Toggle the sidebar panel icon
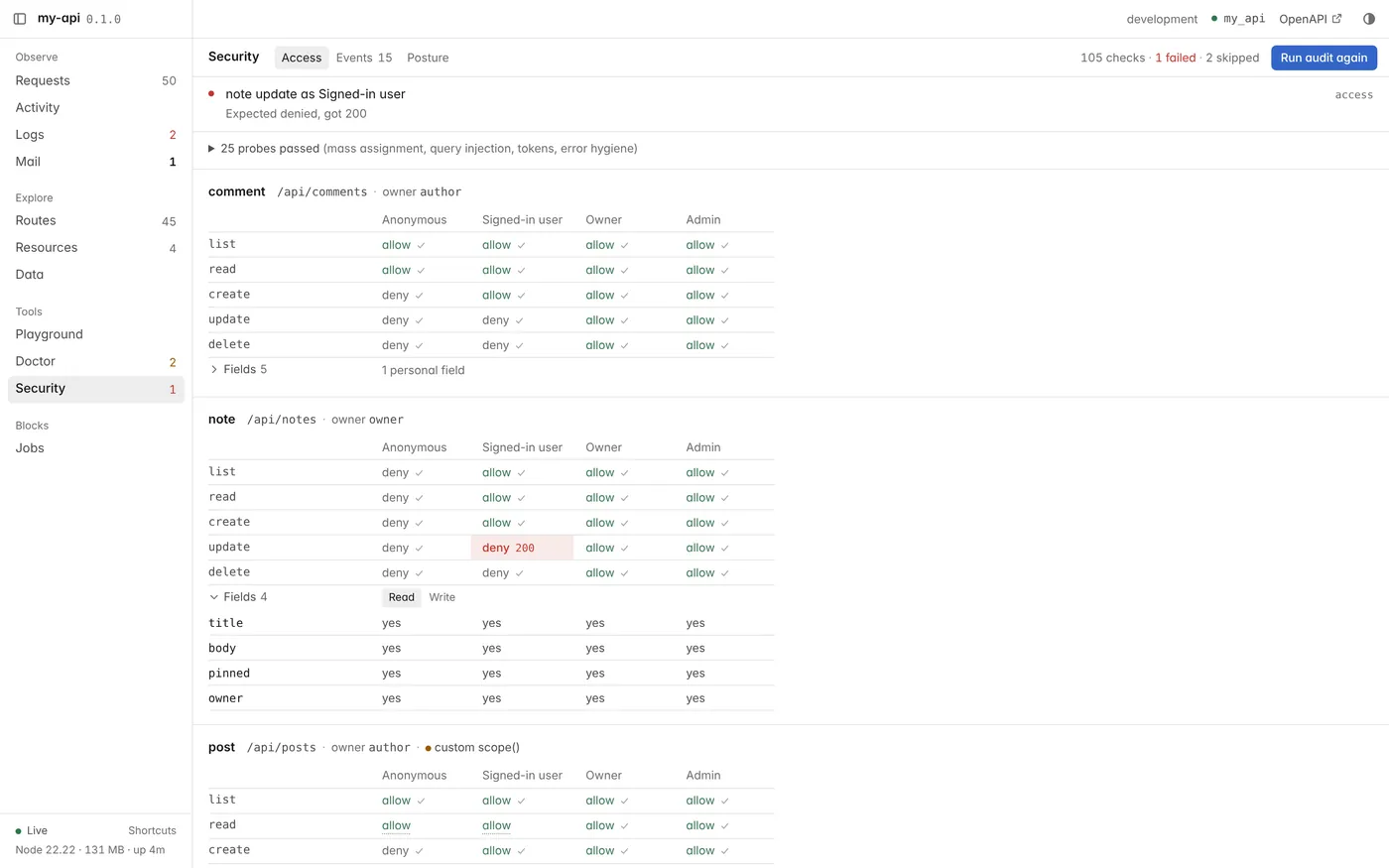This screenshot has width=1389, height=868. coord(19,19)
